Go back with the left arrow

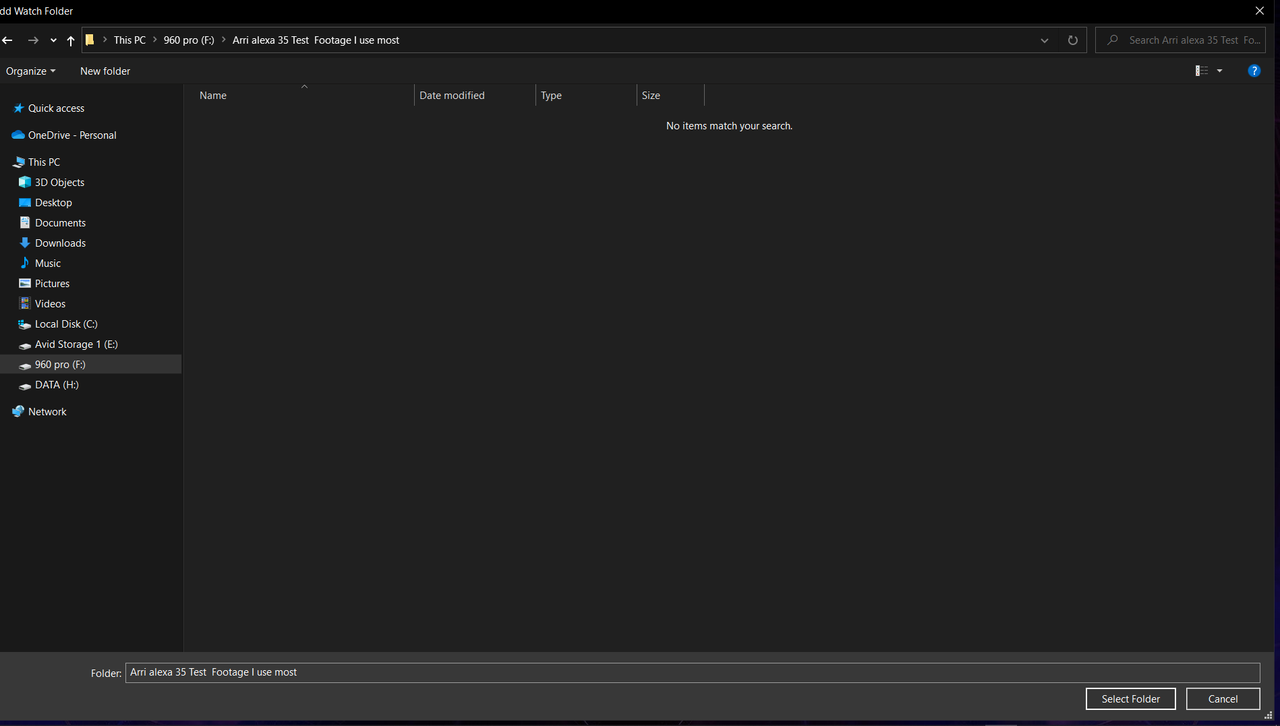7,41
